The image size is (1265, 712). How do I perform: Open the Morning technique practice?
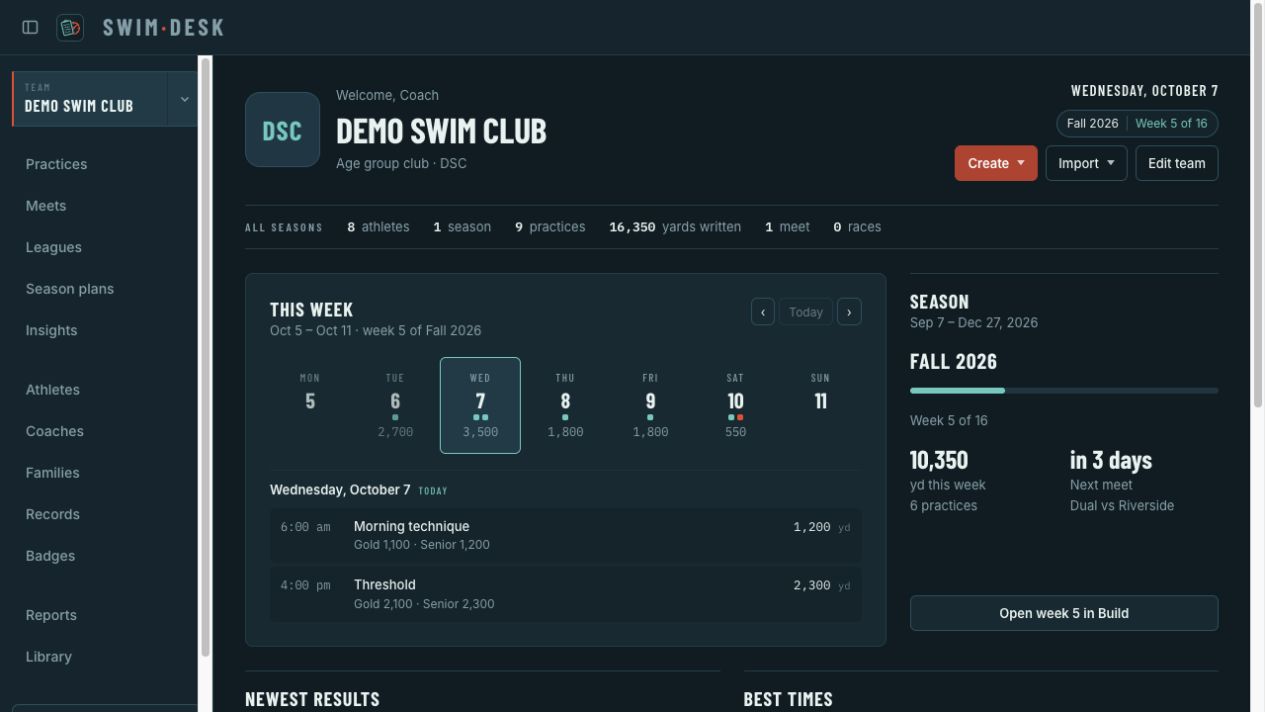[566, 535]
